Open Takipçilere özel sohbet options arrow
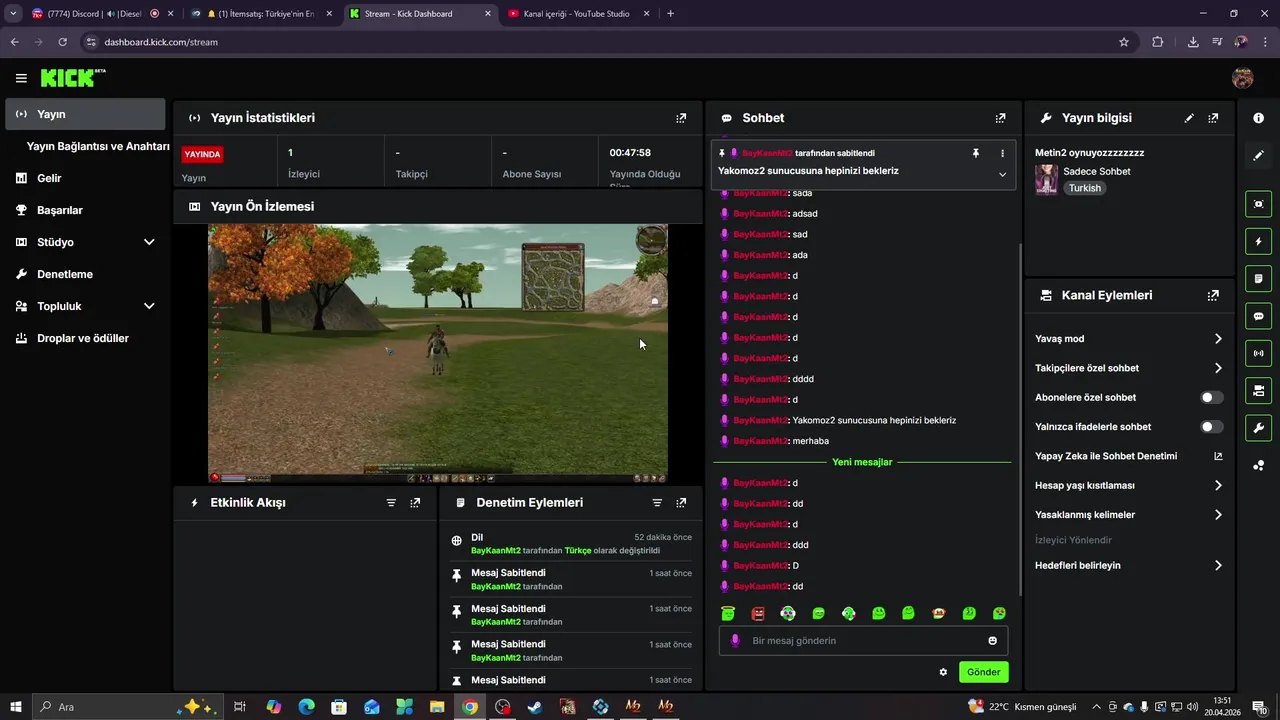Screen dimensions: 1280x720 click(x=1218, y=368)
